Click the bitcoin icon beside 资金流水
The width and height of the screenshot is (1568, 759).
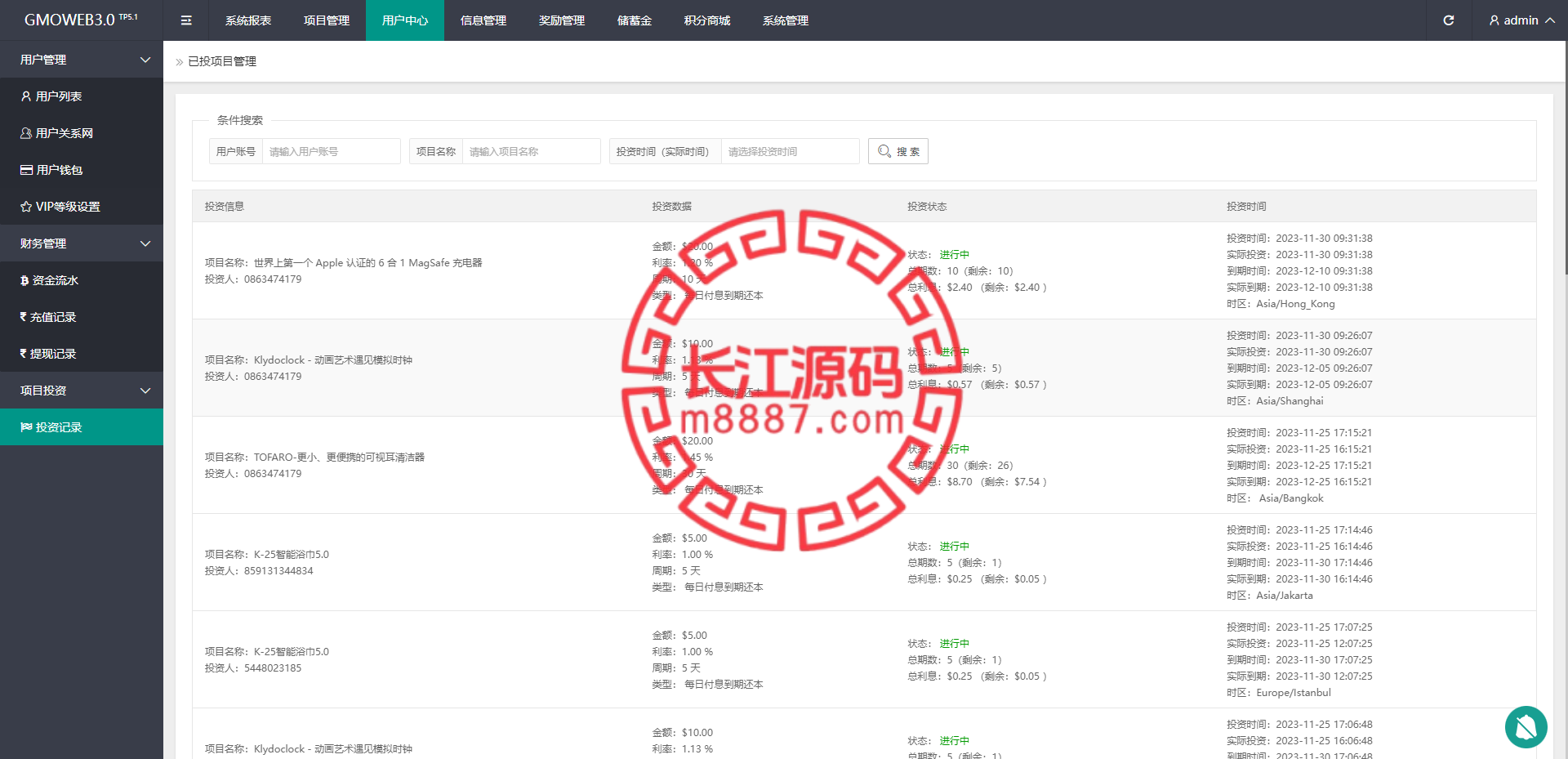(x=24, y=280)
